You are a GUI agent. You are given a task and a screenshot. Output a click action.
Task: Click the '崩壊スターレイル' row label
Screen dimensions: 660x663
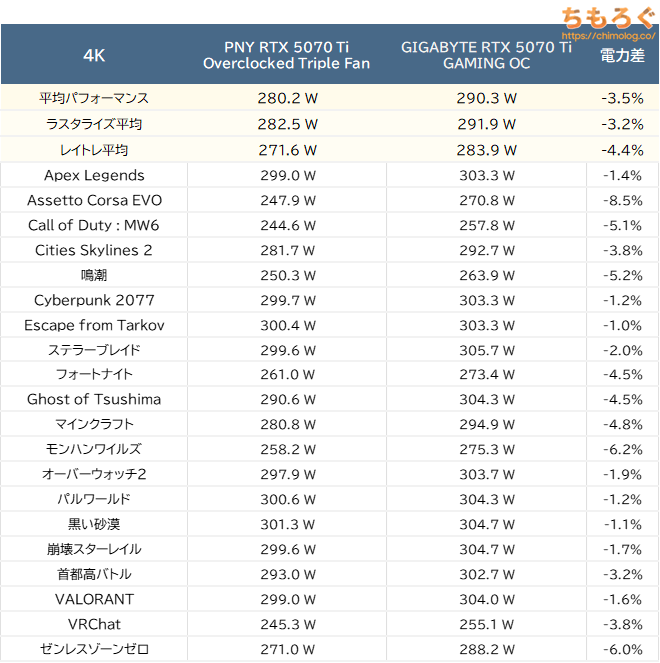coord(94,549)
